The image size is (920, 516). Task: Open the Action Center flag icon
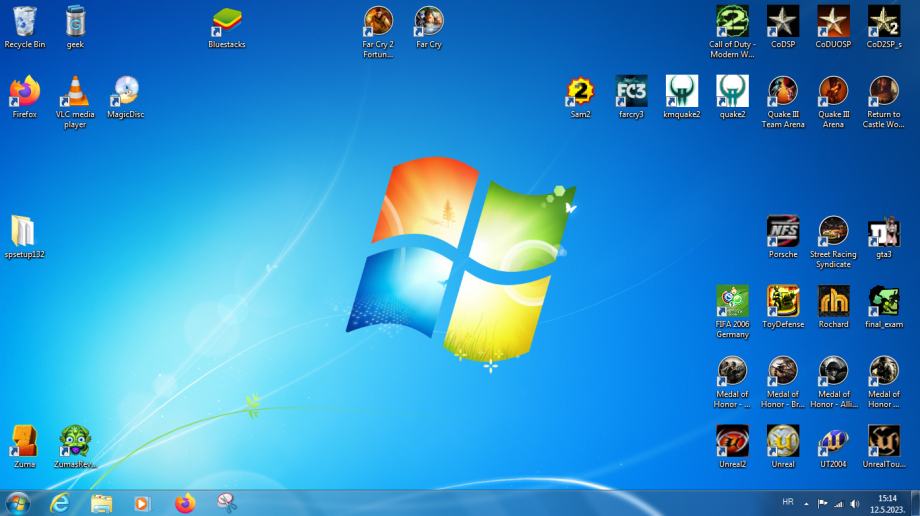coord(823,504)
